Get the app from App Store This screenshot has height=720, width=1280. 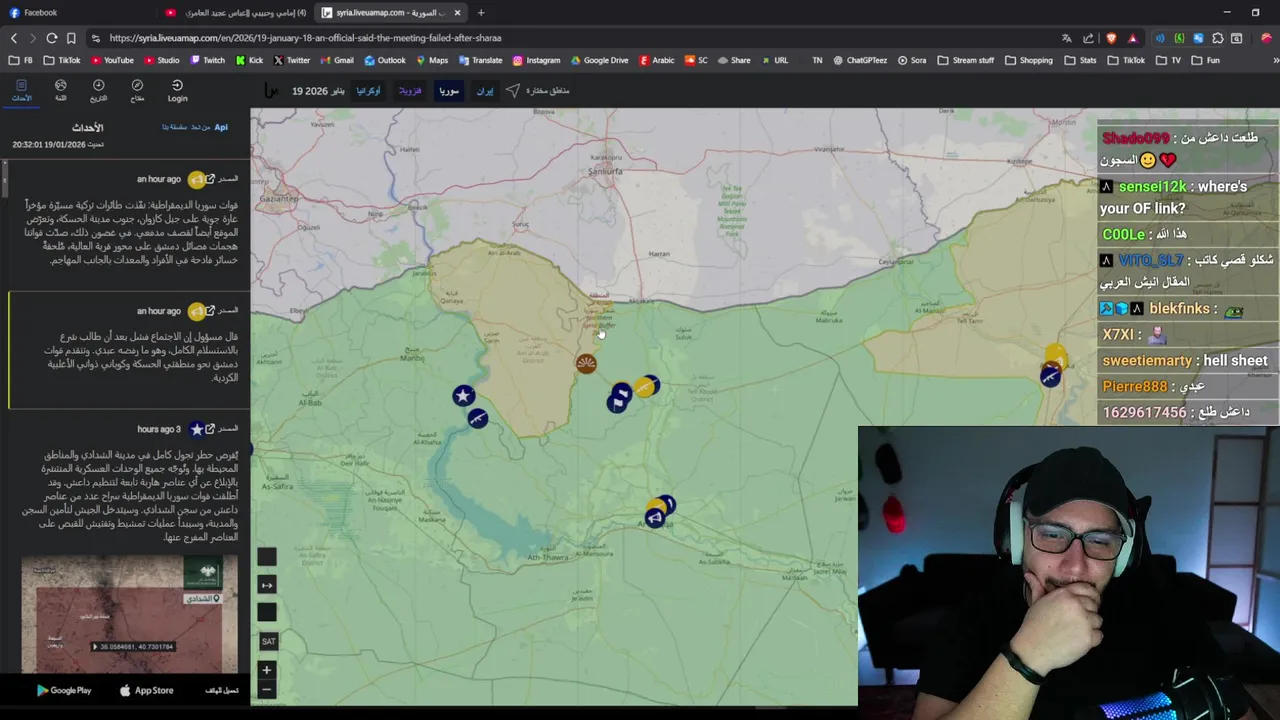(x=147, y=690)
